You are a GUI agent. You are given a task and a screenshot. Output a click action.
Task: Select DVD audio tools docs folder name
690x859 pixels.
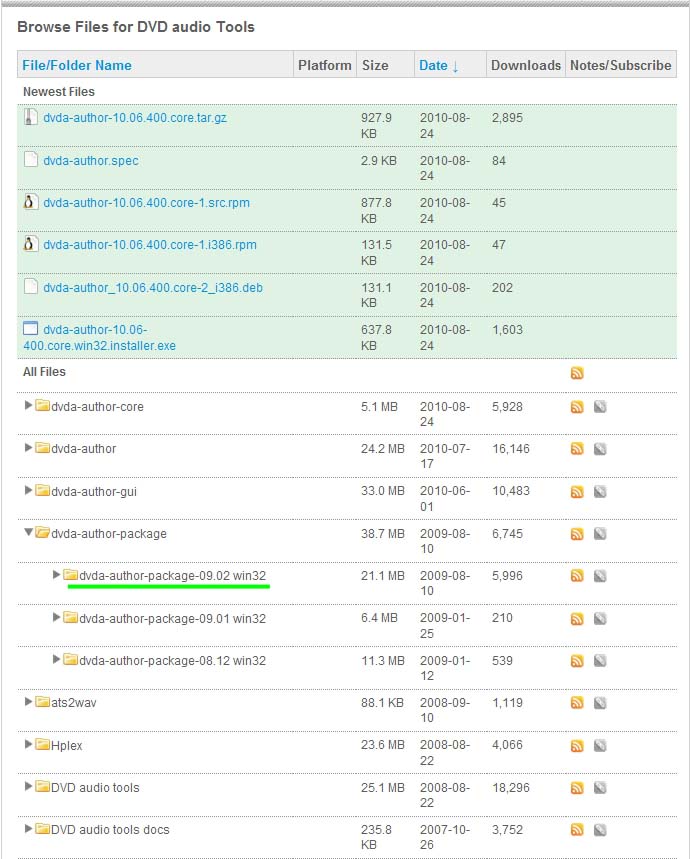(110, 830)
